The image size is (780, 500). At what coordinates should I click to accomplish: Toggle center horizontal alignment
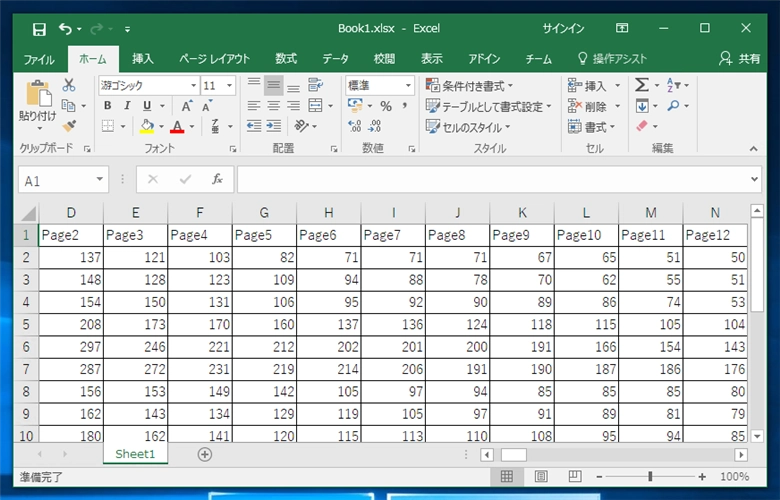click(274, 105)
